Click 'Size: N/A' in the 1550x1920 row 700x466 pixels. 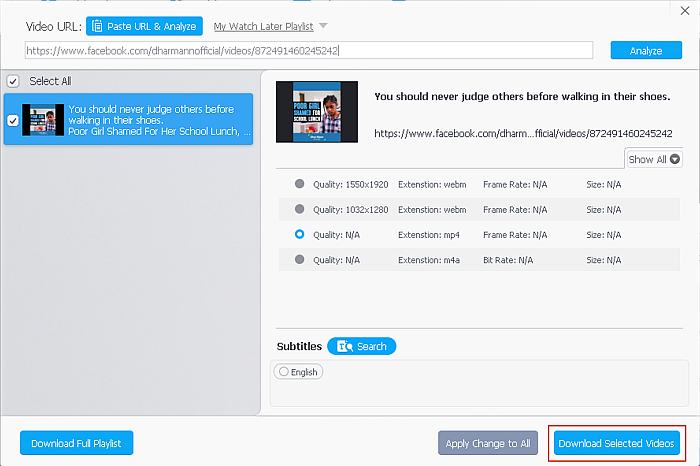604,184
